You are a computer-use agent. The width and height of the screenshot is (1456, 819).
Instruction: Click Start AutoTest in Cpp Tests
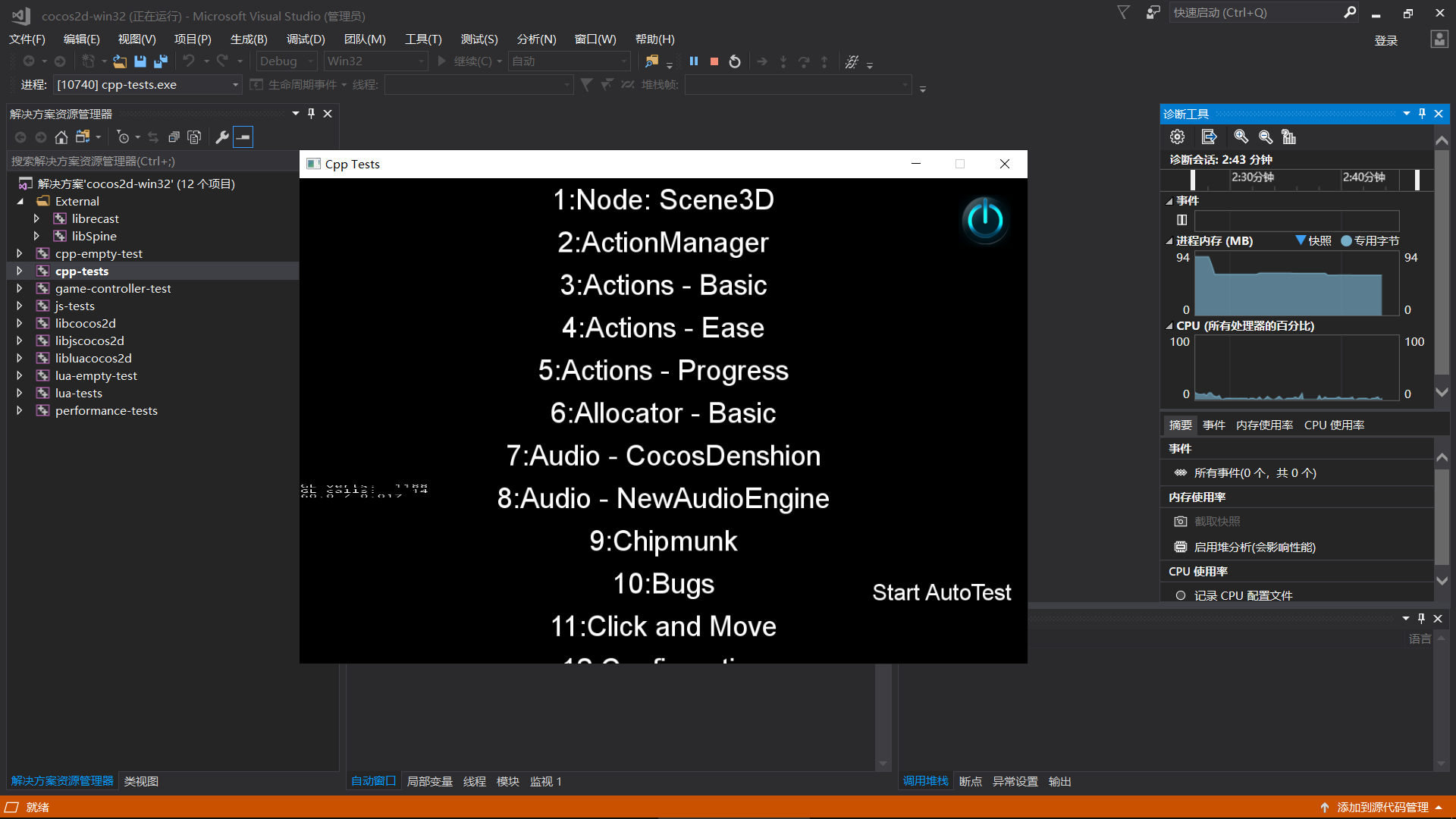pos(941,592)
